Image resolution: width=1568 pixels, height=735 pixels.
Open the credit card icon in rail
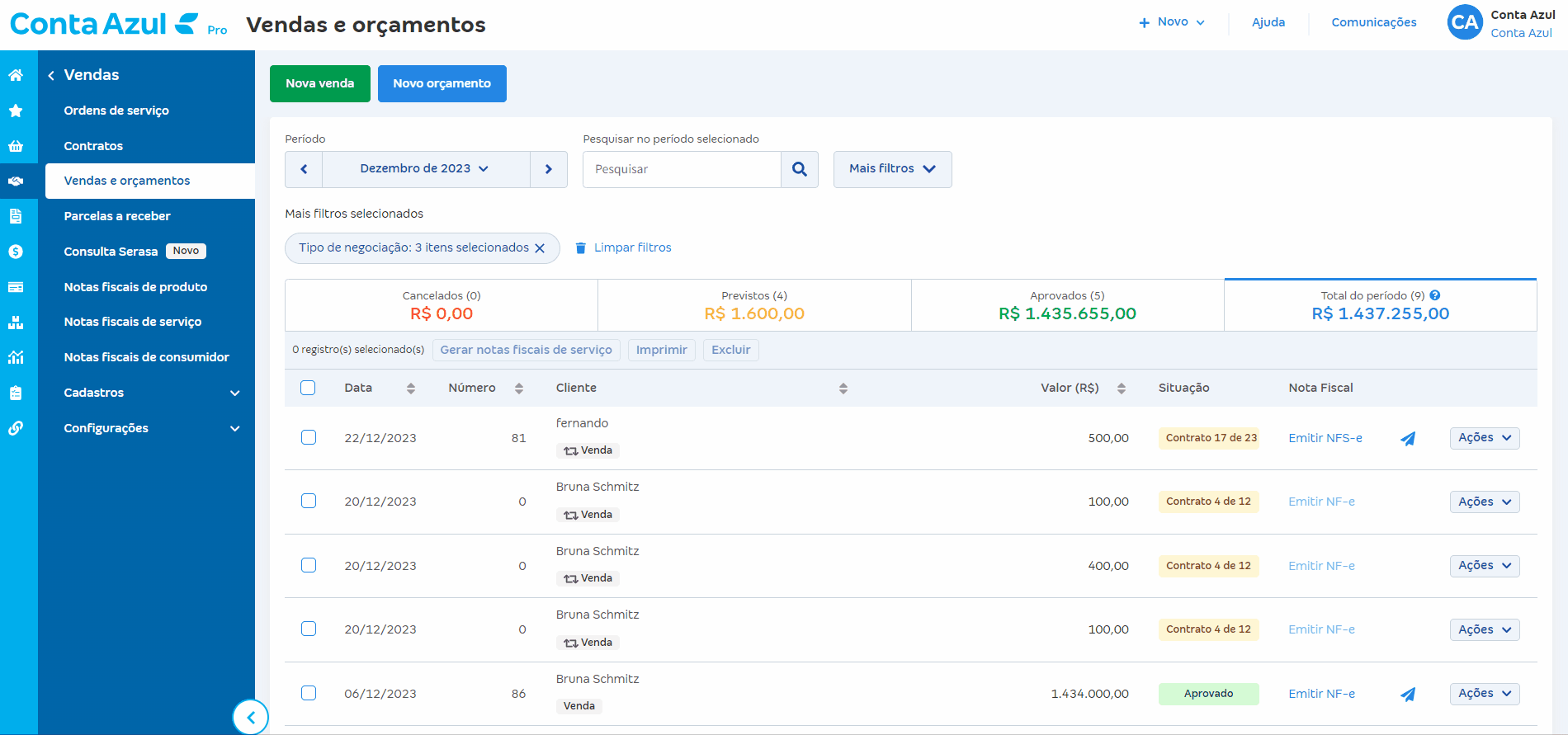coord(16,287)
